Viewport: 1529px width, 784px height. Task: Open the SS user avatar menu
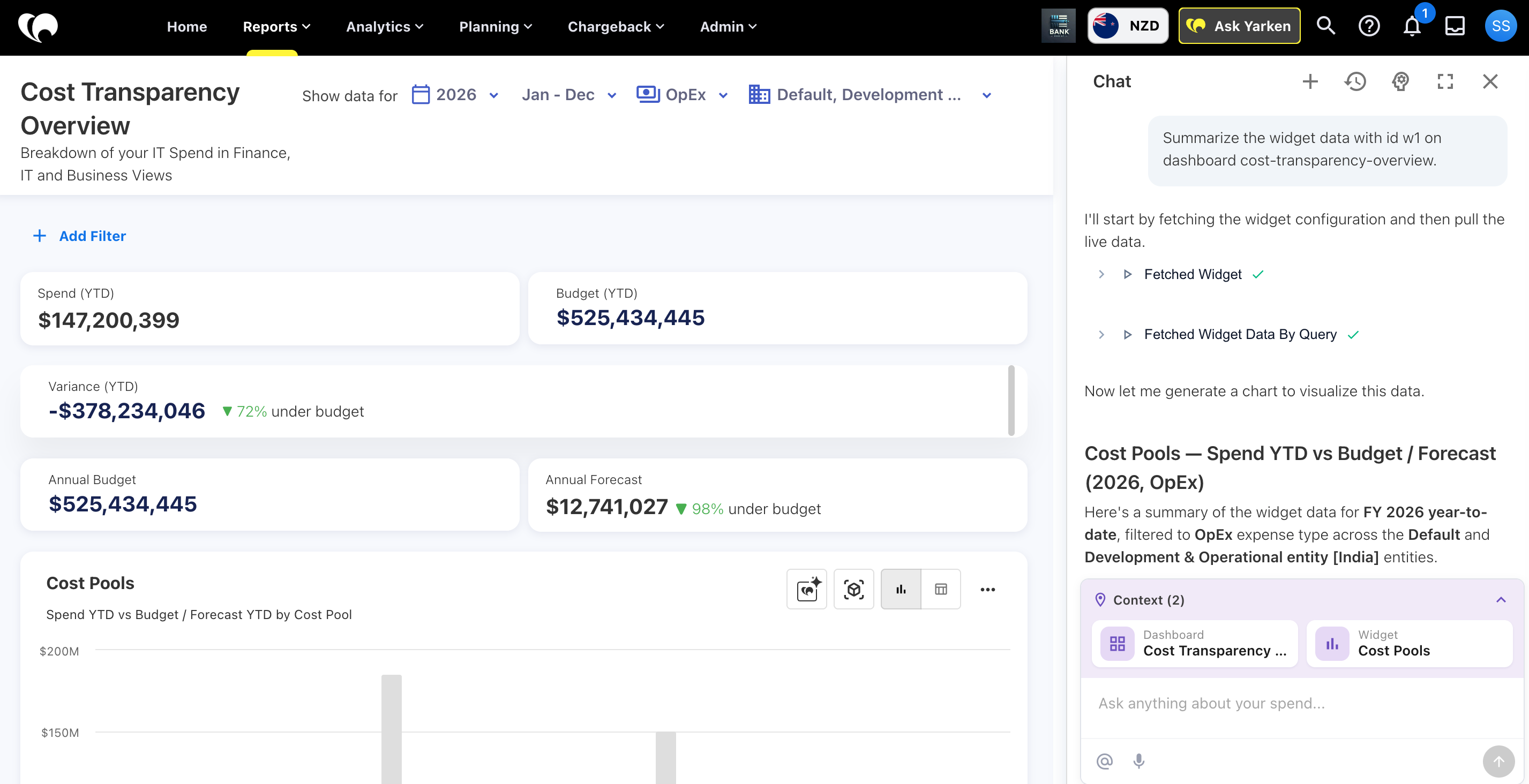1501,26
